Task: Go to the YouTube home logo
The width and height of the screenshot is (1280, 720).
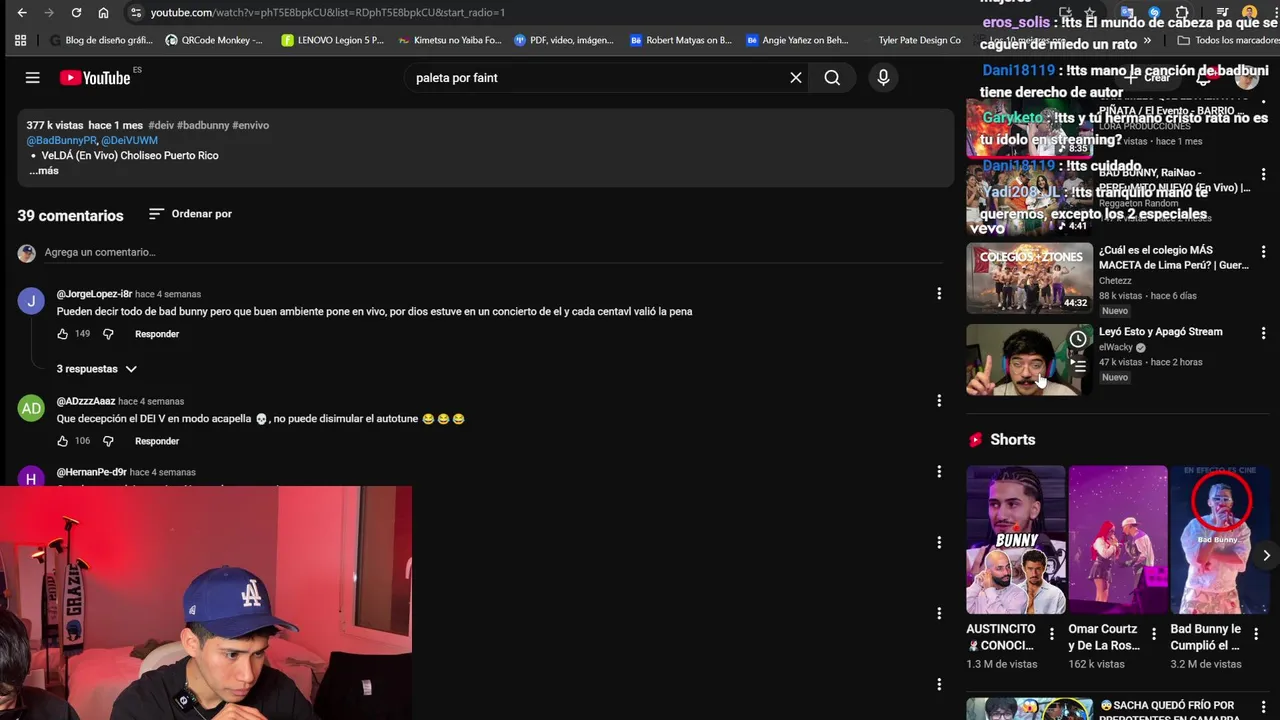Action: [95, 78]
